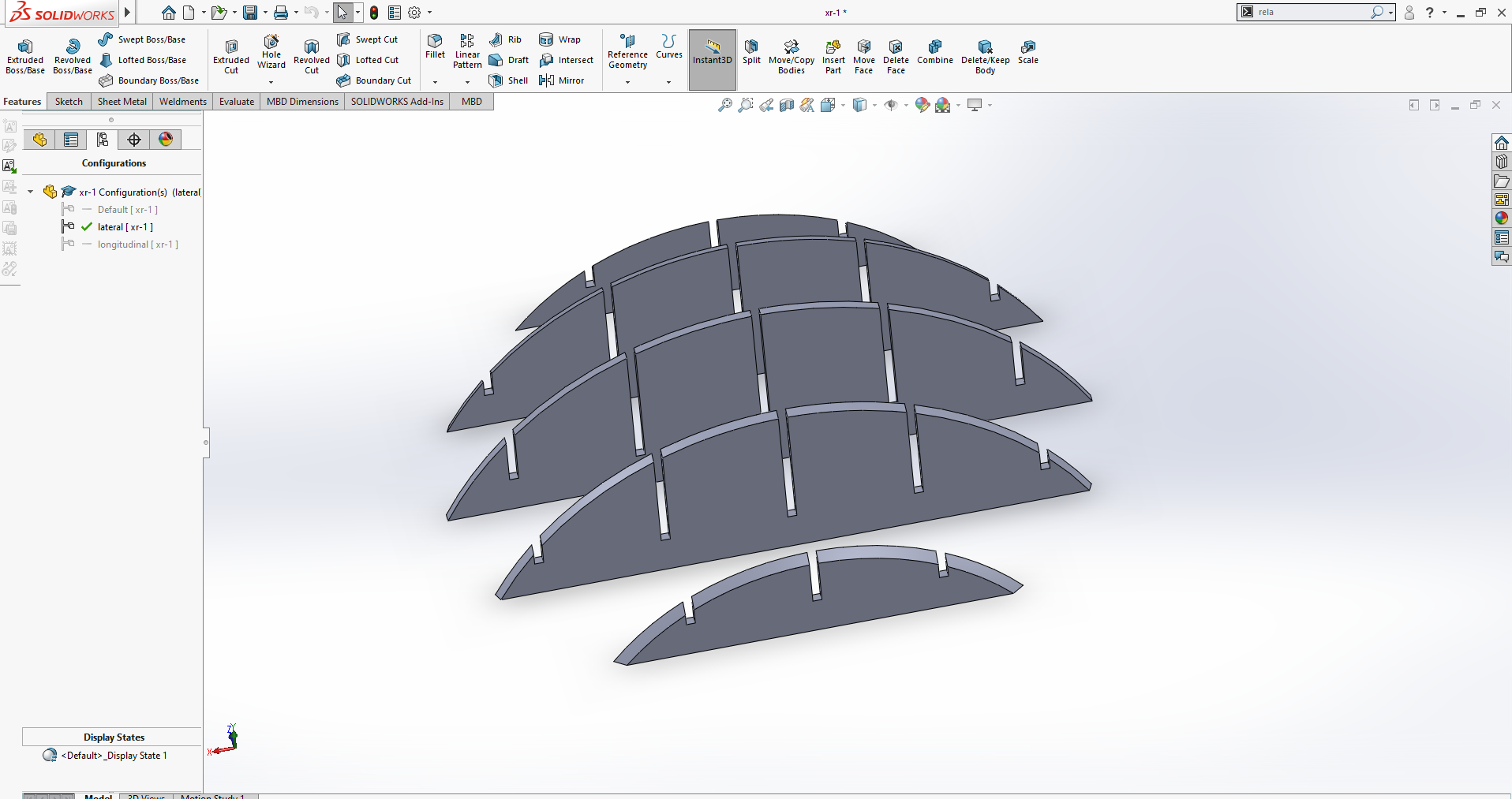Screen dimensions: 1512x799
Task: Select Default Display State 1
Action: 114,756
